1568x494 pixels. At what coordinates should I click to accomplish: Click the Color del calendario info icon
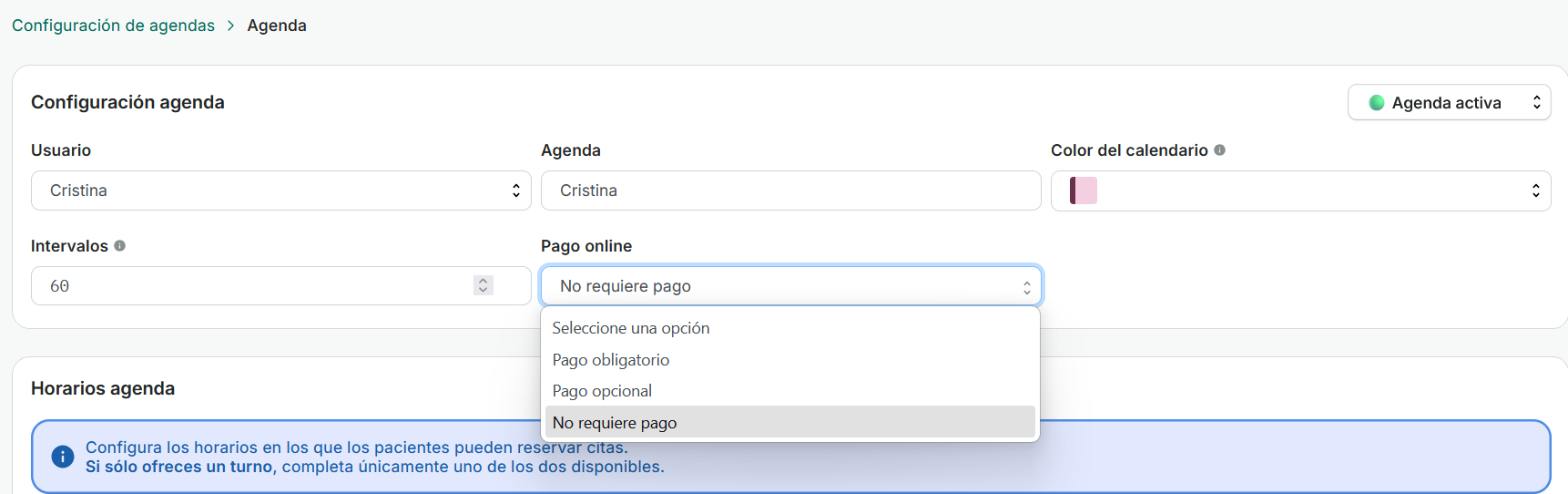pos(1219,150)
